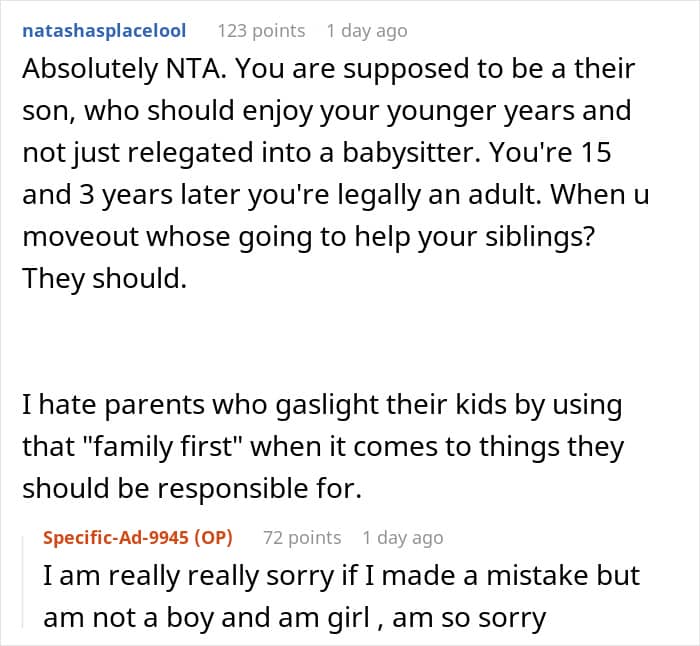Open natashasplacelool's user profile
The width and height of the screenshot is (700, 646).
104,31
